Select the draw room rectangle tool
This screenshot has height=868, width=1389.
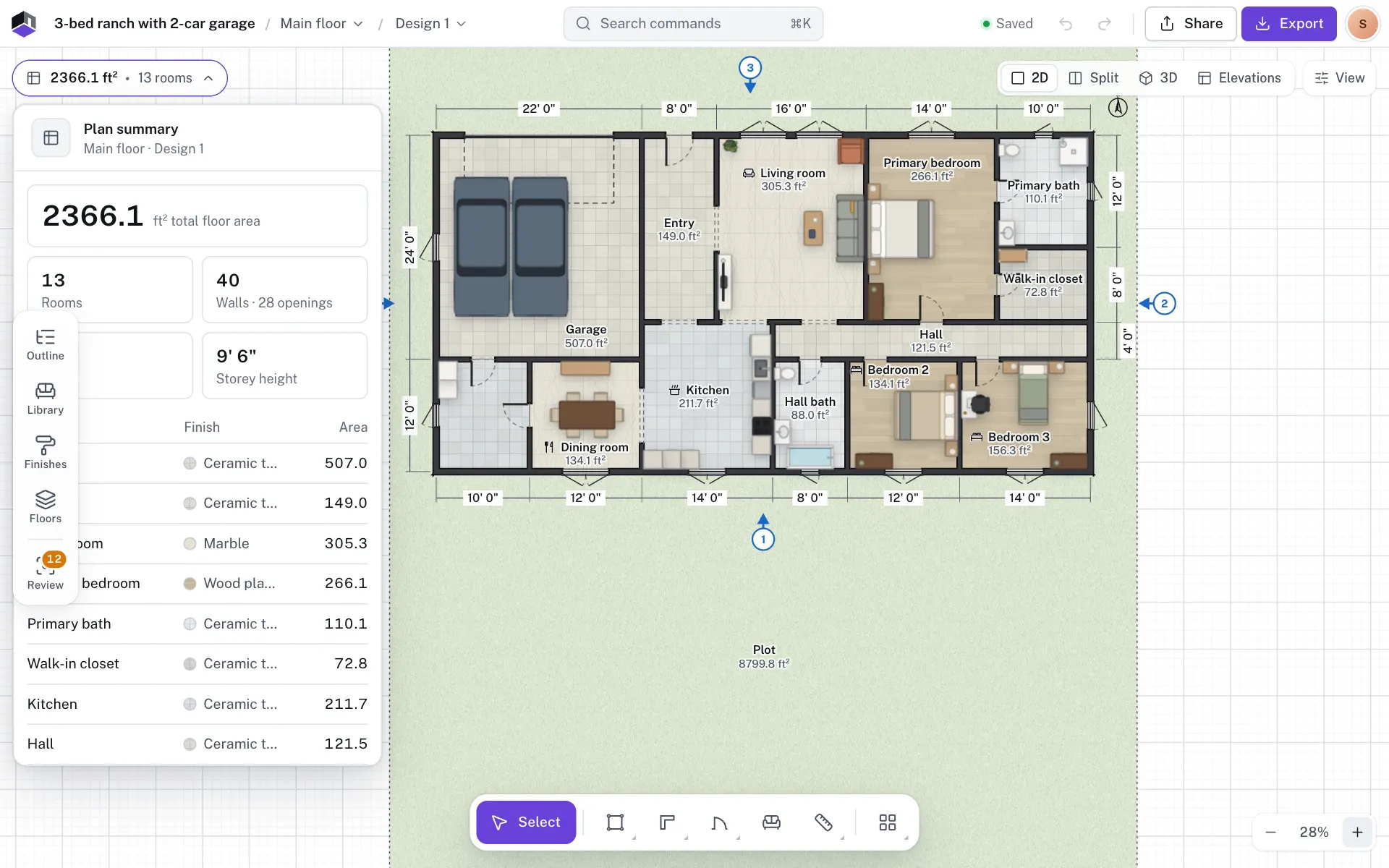[615, 822]
